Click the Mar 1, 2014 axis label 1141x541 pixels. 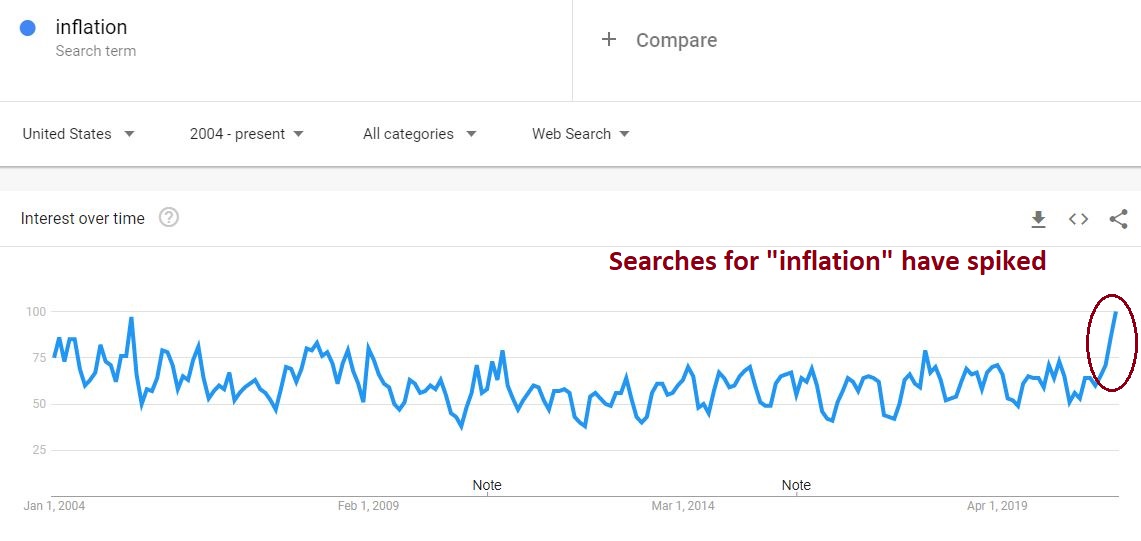coord(683,506)
